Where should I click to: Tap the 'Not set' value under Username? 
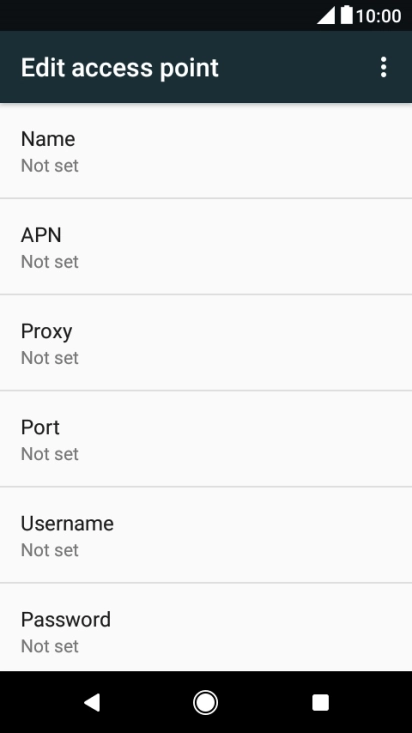tap(50, 550)
